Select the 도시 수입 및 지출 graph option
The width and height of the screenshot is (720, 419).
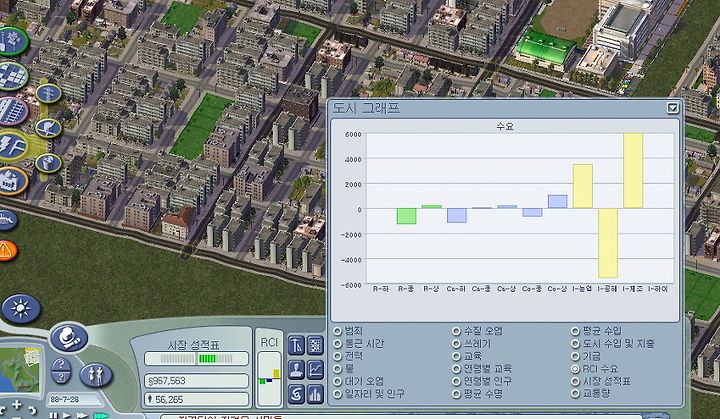(575, 344)
